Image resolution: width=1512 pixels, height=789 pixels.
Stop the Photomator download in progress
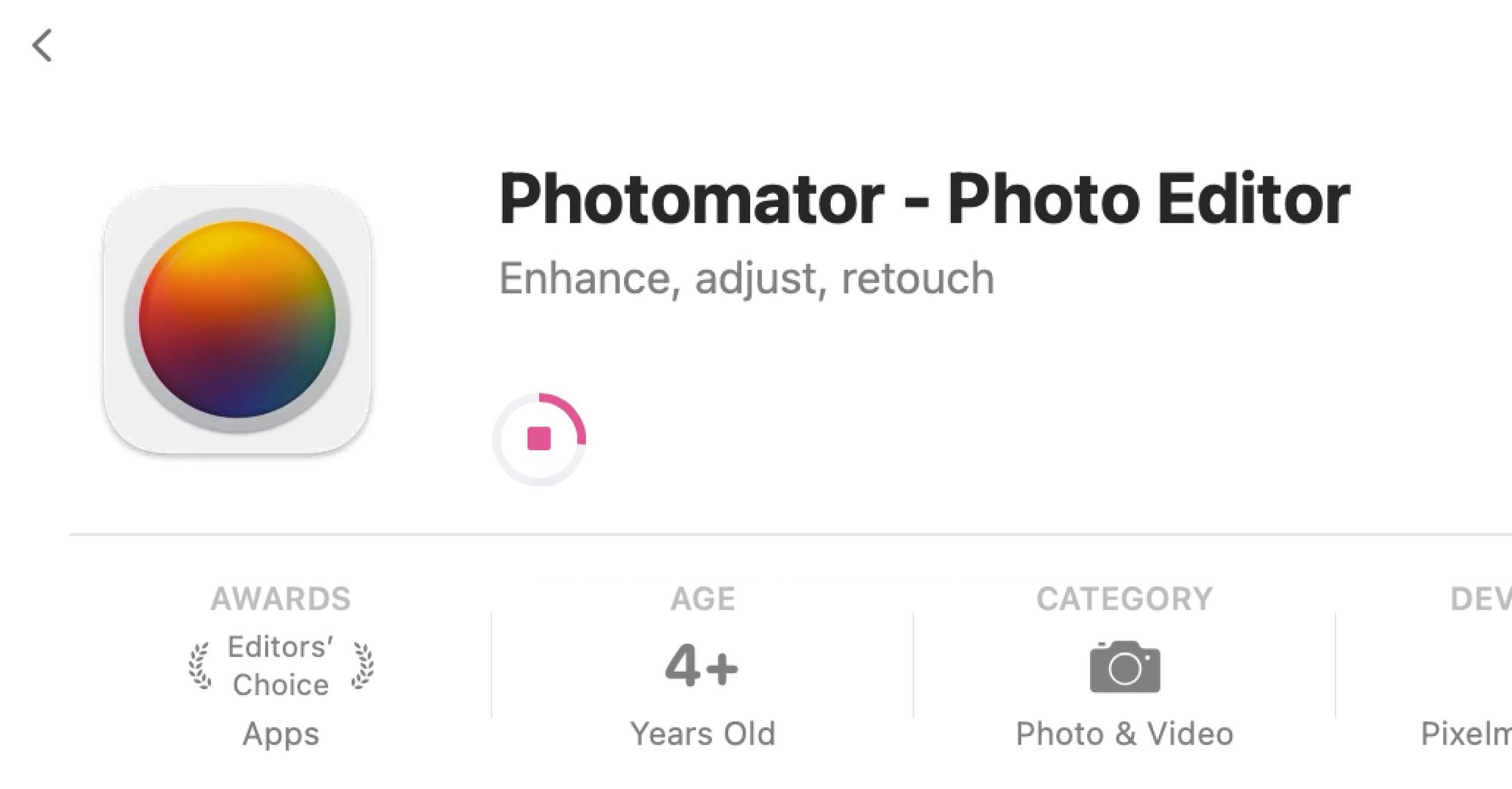pyautogui.click(x=539, y=439)
